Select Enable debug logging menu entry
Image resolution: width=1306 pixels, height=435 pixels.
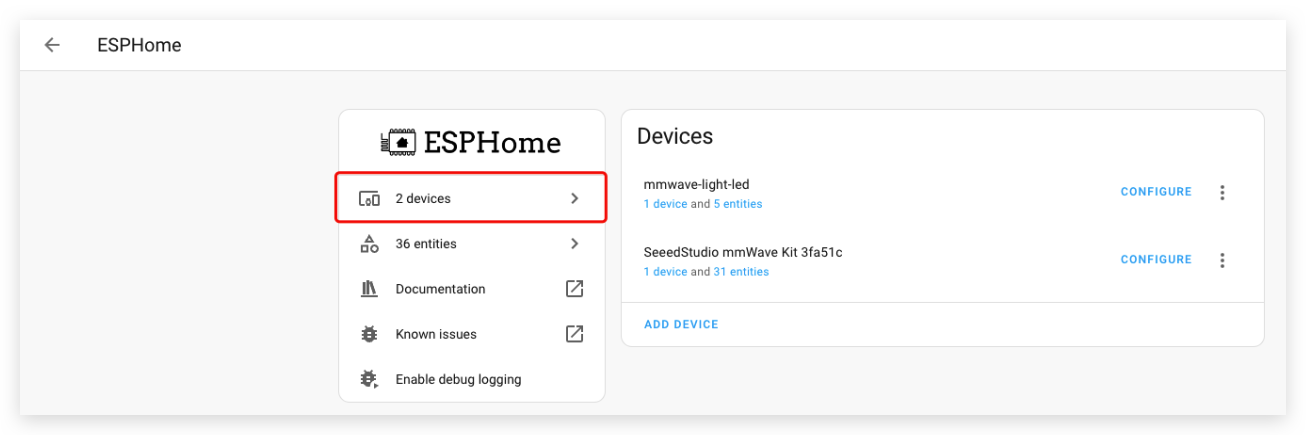472,379
